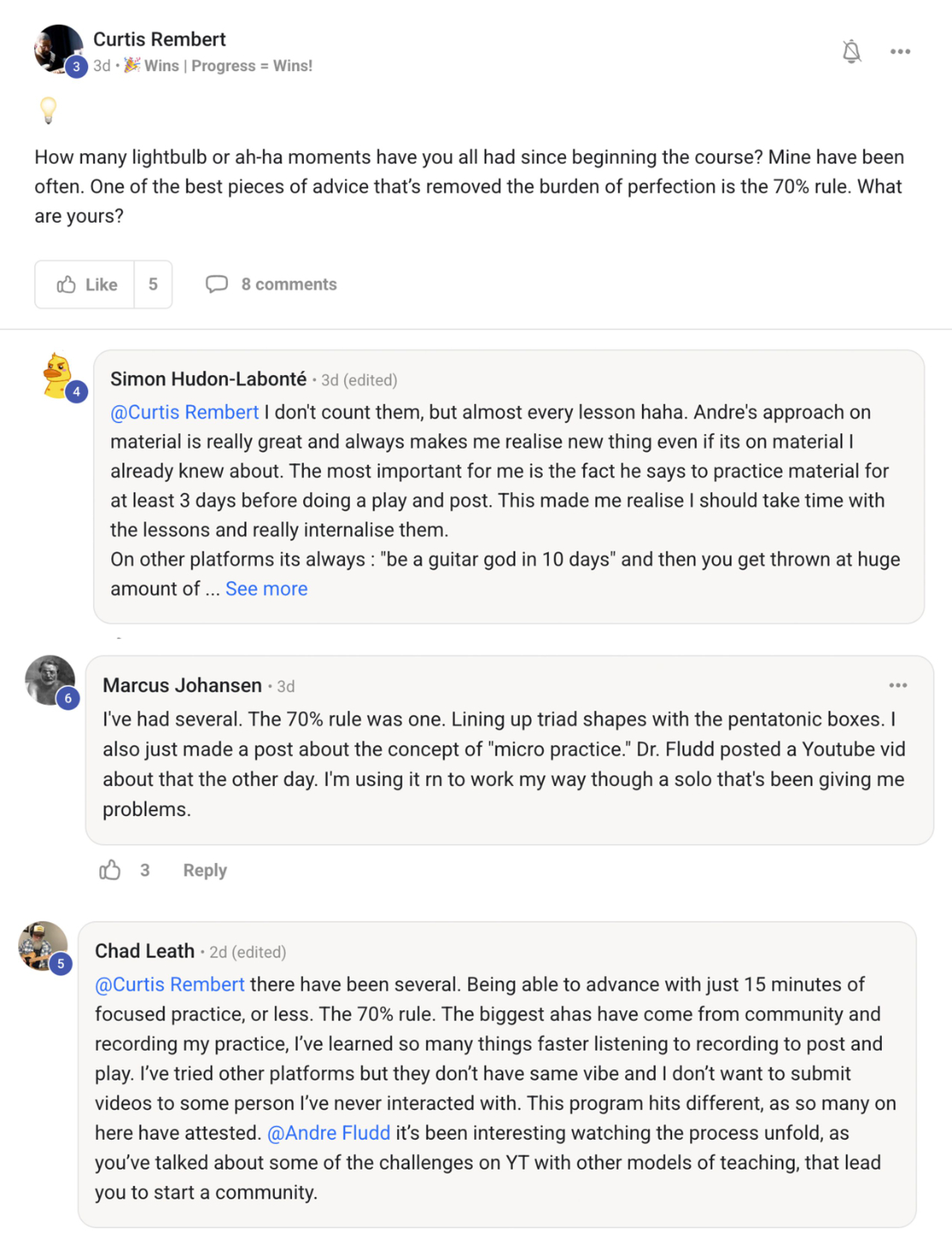Open Chad Leath's profile picture
952x1233 pixels.
(43, 946)
